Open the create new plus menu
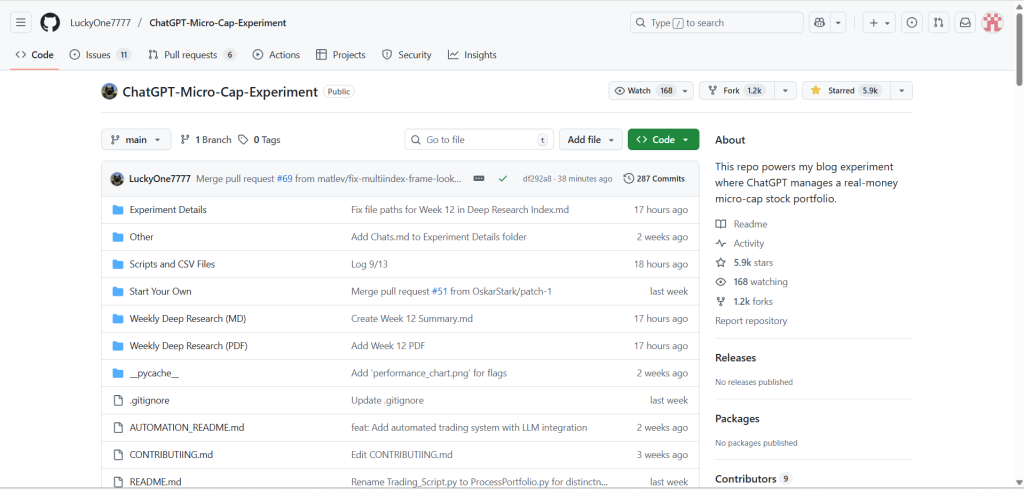 pyautogui.click(x=880, y=23)
